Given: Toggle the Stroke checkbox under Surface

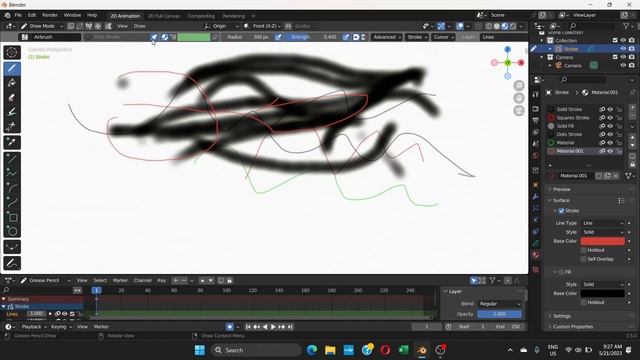Looking at the screenshot, I should (562, 211).
